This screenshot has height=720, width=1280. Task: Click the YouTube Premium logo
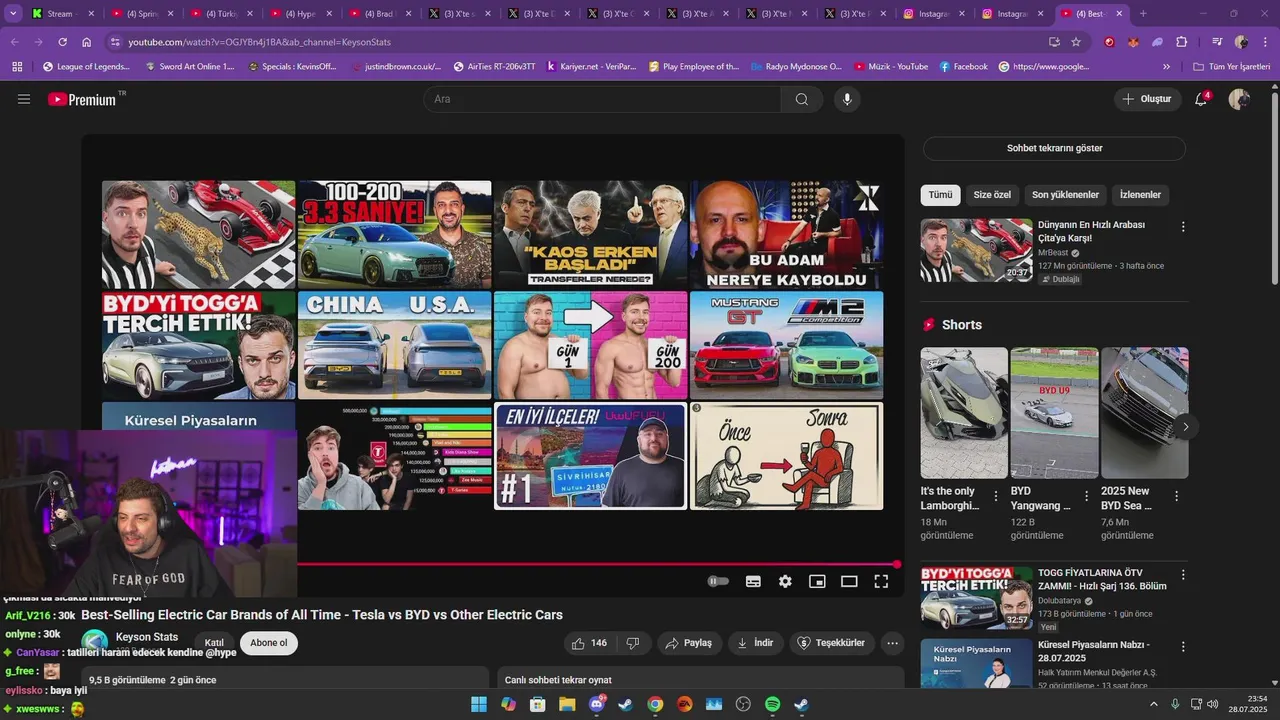(81, 99)
